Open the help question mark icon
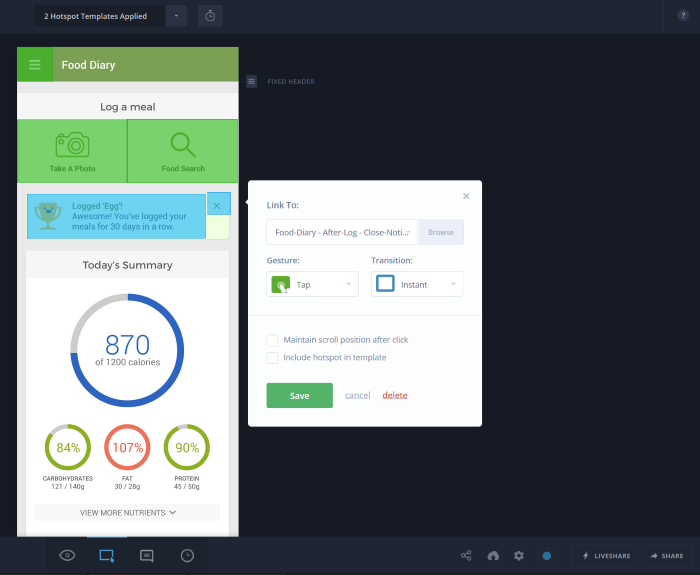This screenshot has width=700, height=575. click(x=683, y=16)
